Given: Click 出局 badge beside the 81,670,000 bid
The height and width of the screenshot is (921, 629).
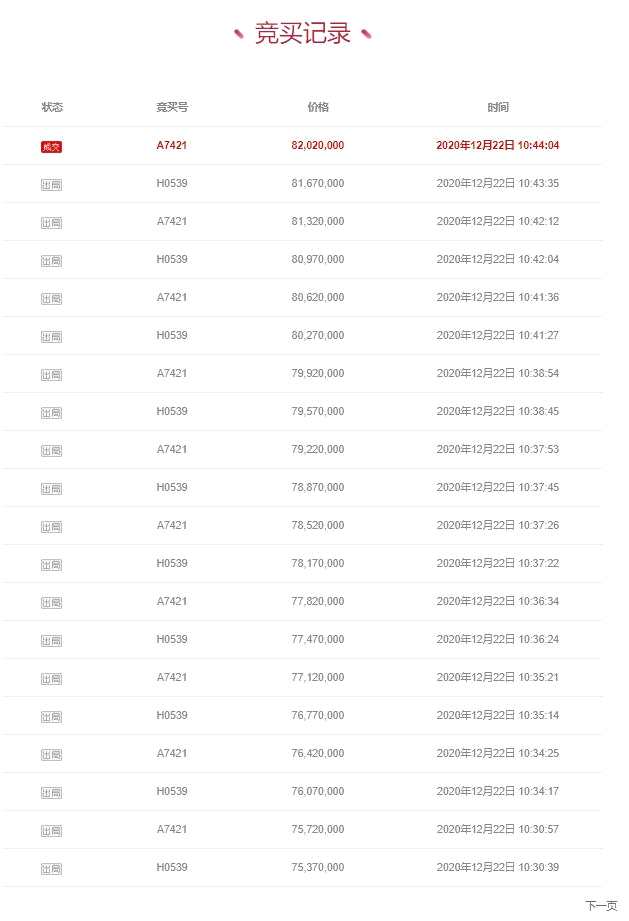Looking at the screenshot, I should (51, 185).
